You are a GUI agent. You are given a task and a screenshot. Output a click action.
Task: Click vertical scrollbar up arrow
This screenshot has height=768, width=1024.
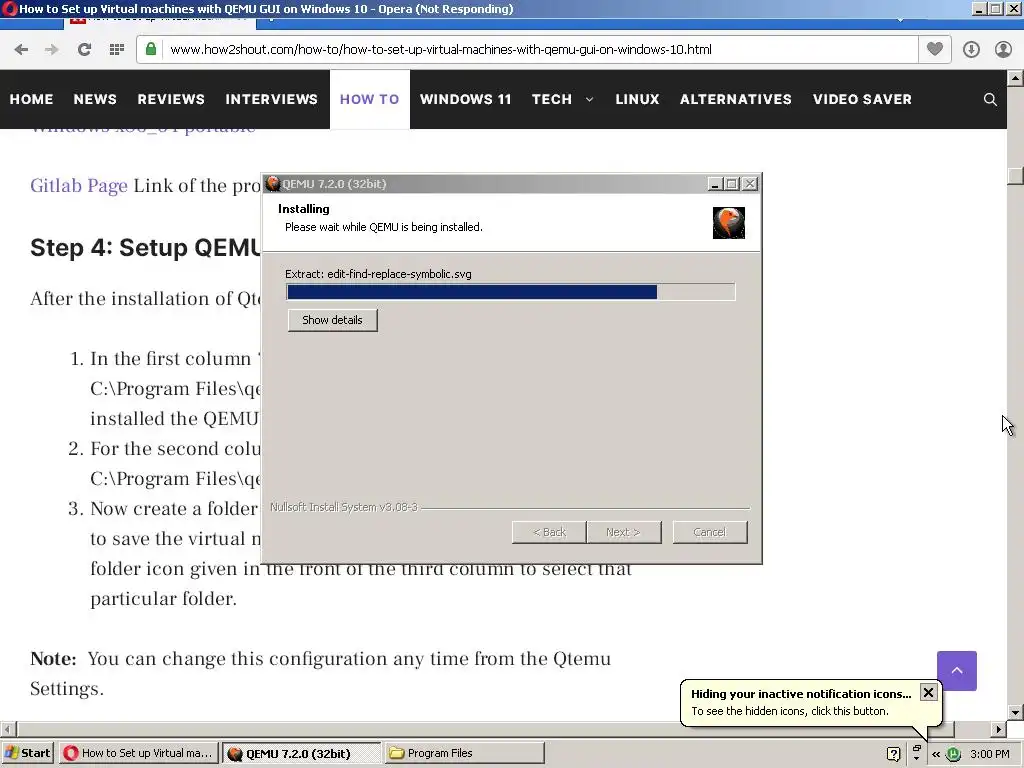pos(1015,78)
